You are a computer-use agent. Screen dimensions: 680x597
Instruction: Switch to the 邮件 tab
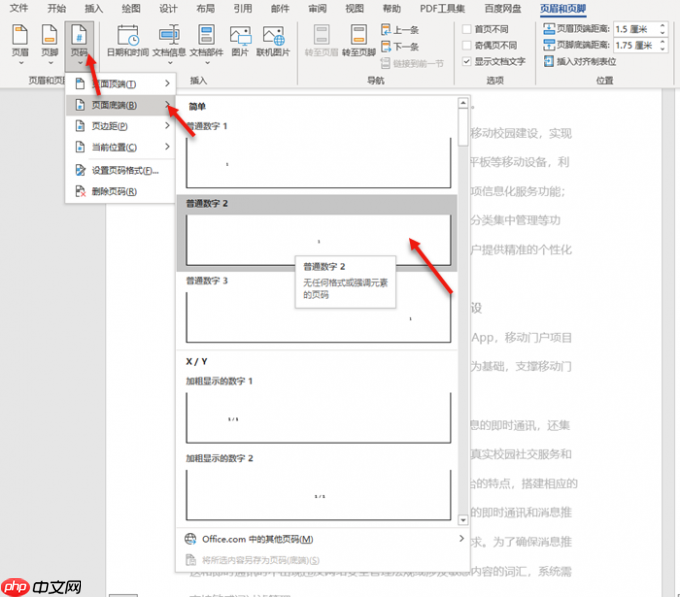click(x=280, y=8)
